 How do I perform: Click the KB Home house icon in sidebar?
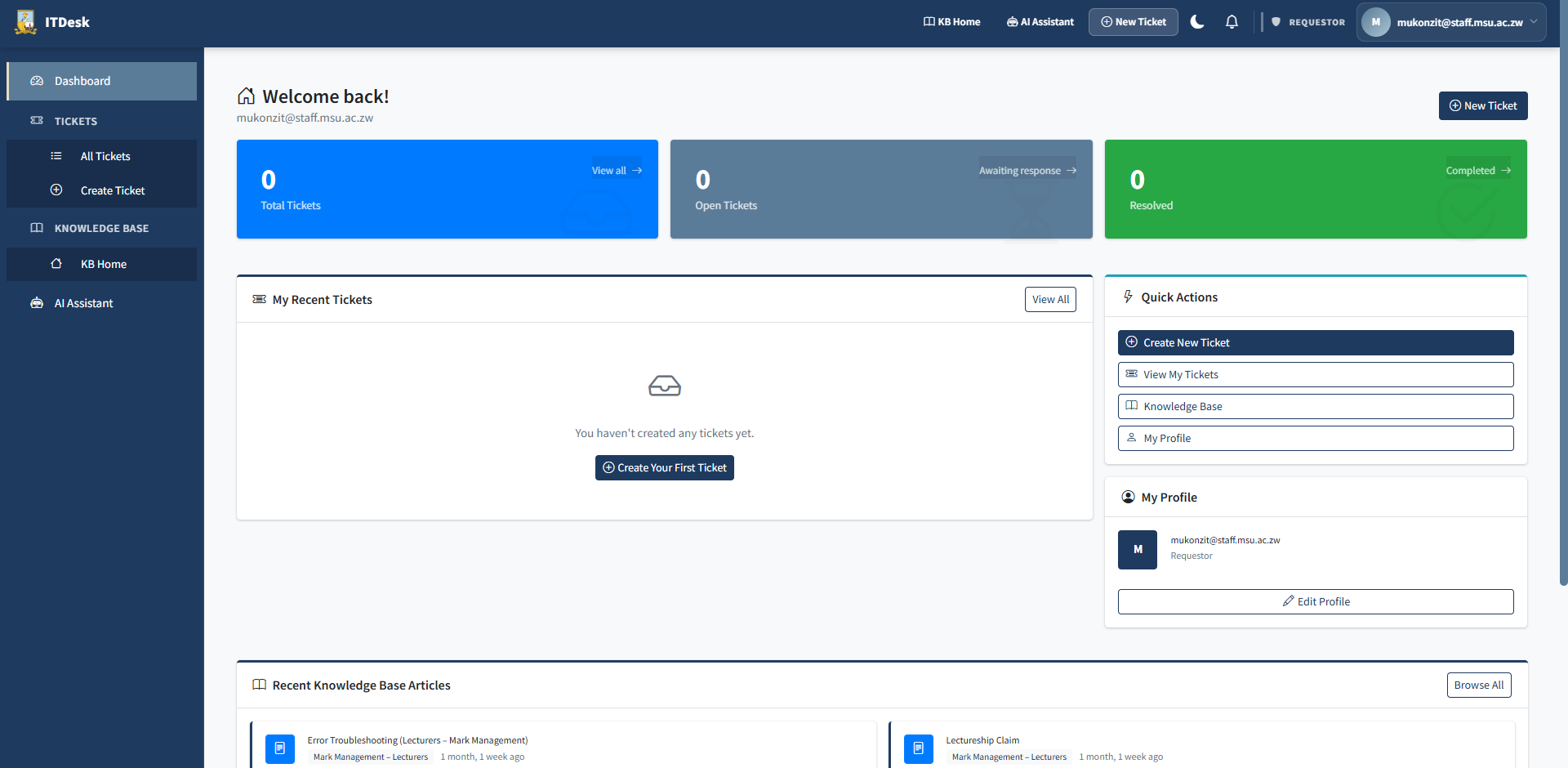coord(56,263)
